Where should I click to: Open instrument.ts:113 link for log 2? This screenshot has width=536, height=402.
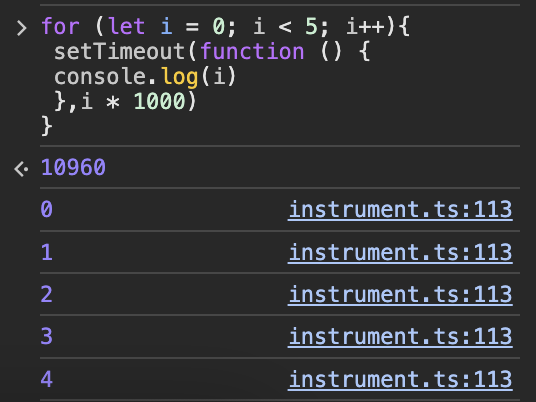click(400, 295)
